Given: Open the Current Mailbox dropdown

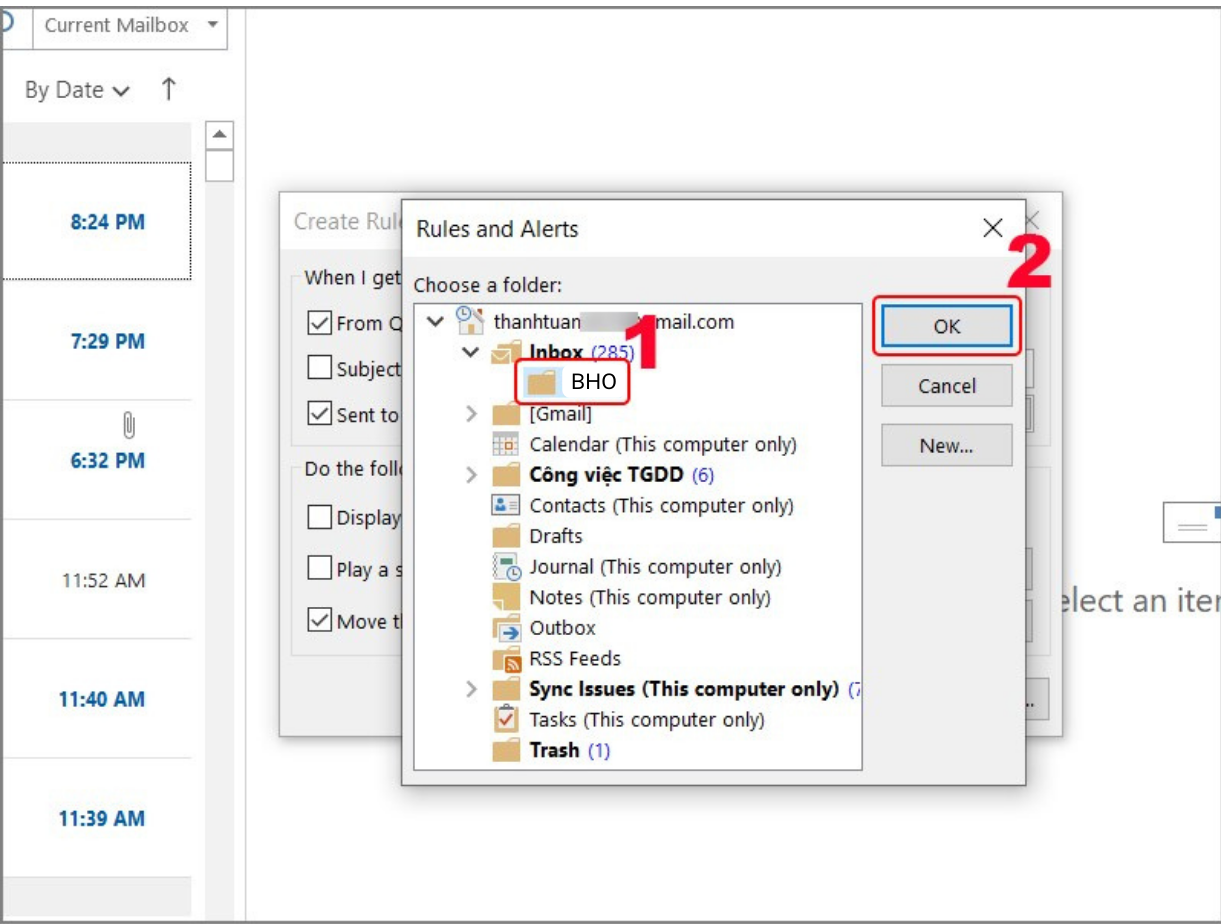Looking at the screenshot, I should (212, 25).
